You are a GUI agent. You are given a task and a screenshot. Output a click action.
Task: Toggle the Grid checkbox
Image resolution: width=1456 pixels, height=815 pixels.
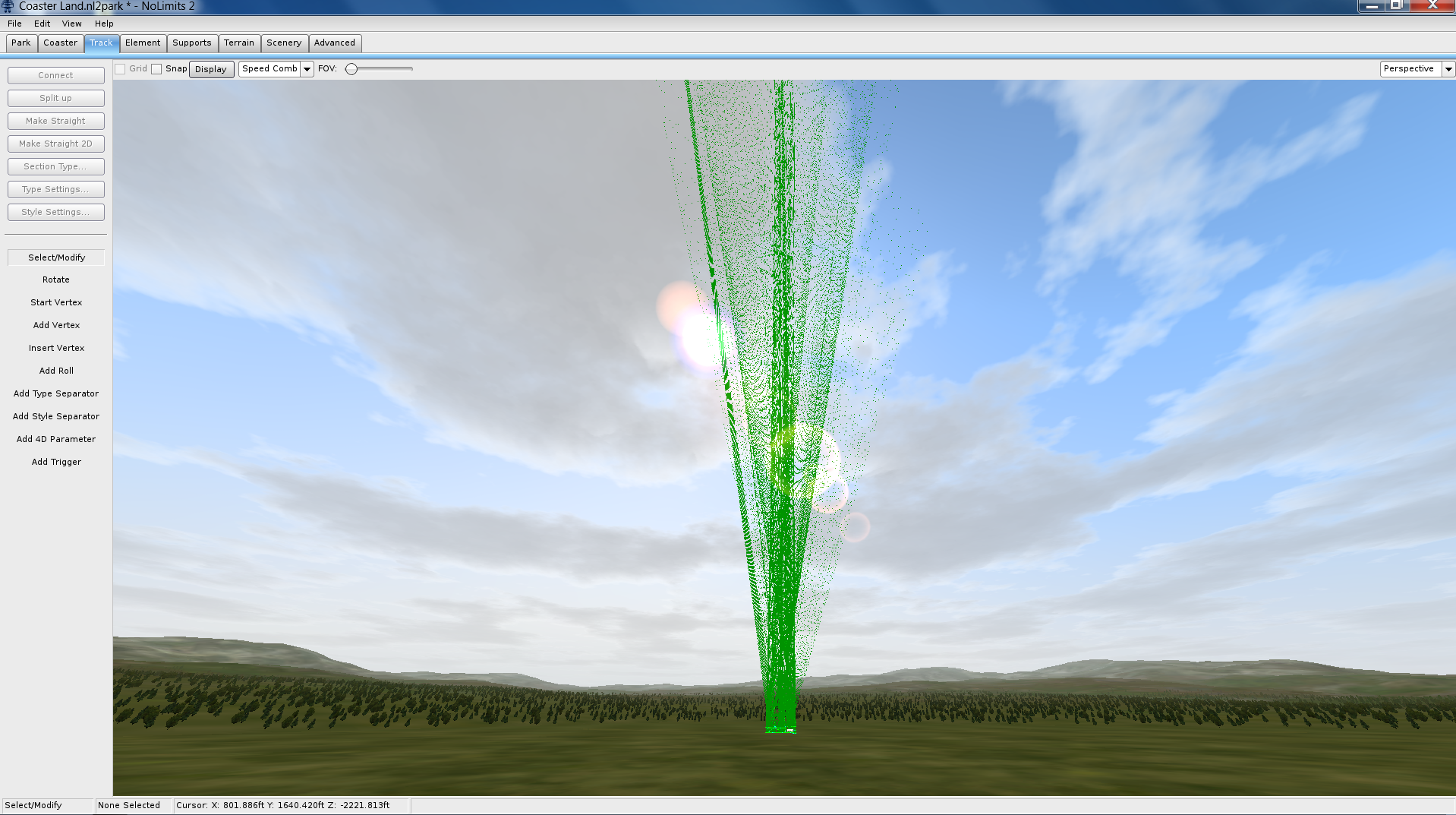tap(120, 69)
